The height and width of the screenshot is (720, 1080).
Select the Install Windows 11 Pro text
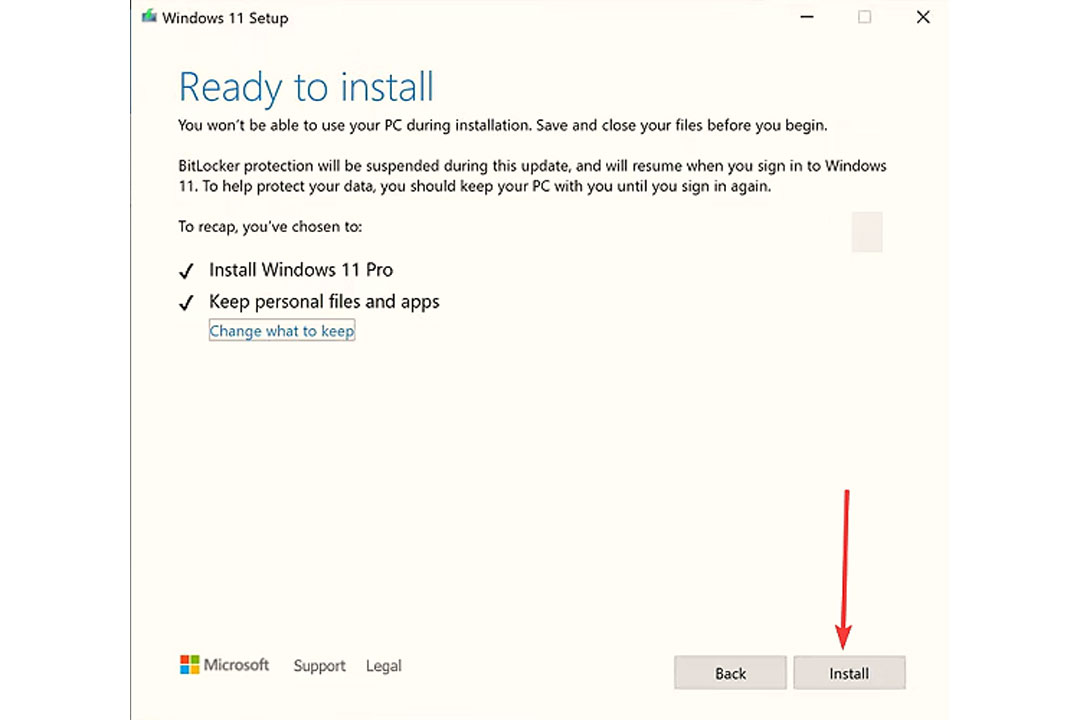pos(301,269)
